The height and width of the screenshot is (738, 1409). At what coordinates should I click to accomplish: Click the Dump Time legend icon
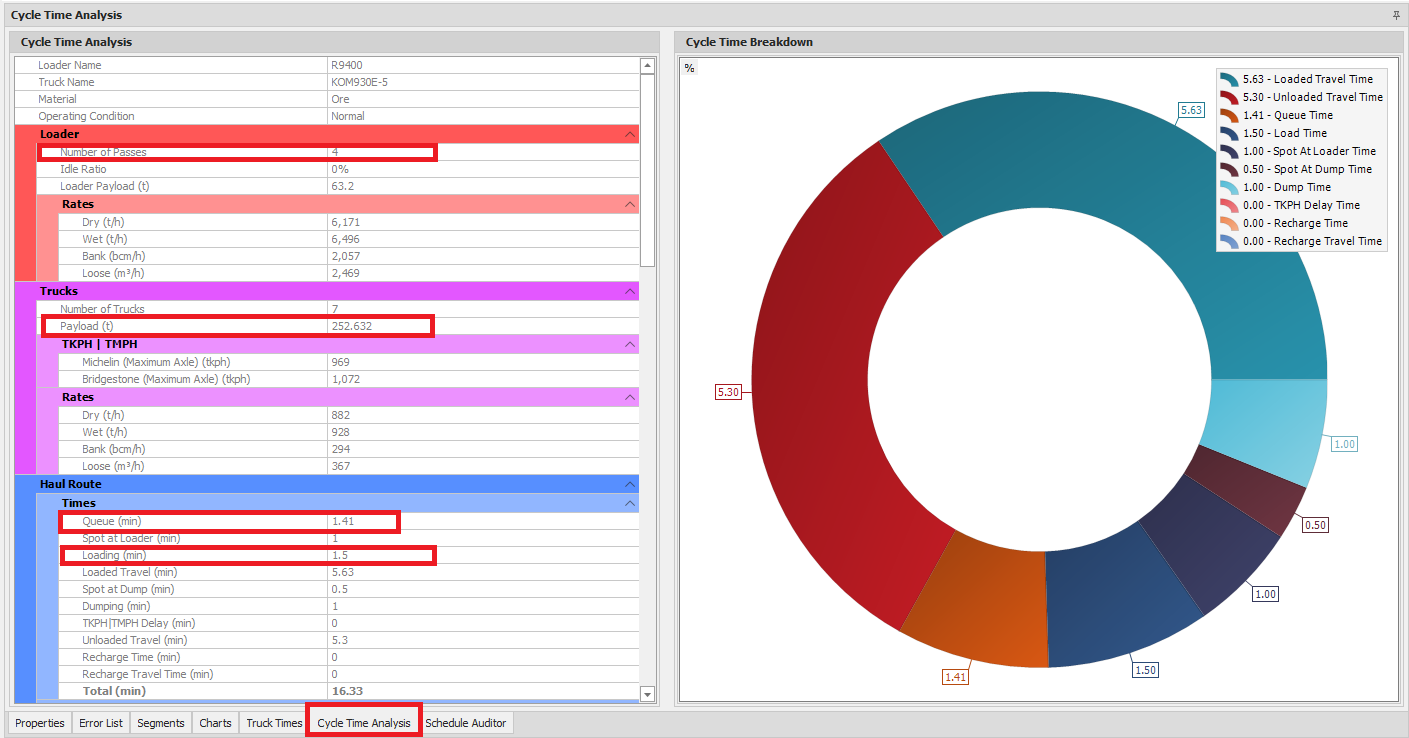click(x=1229, y=187)
